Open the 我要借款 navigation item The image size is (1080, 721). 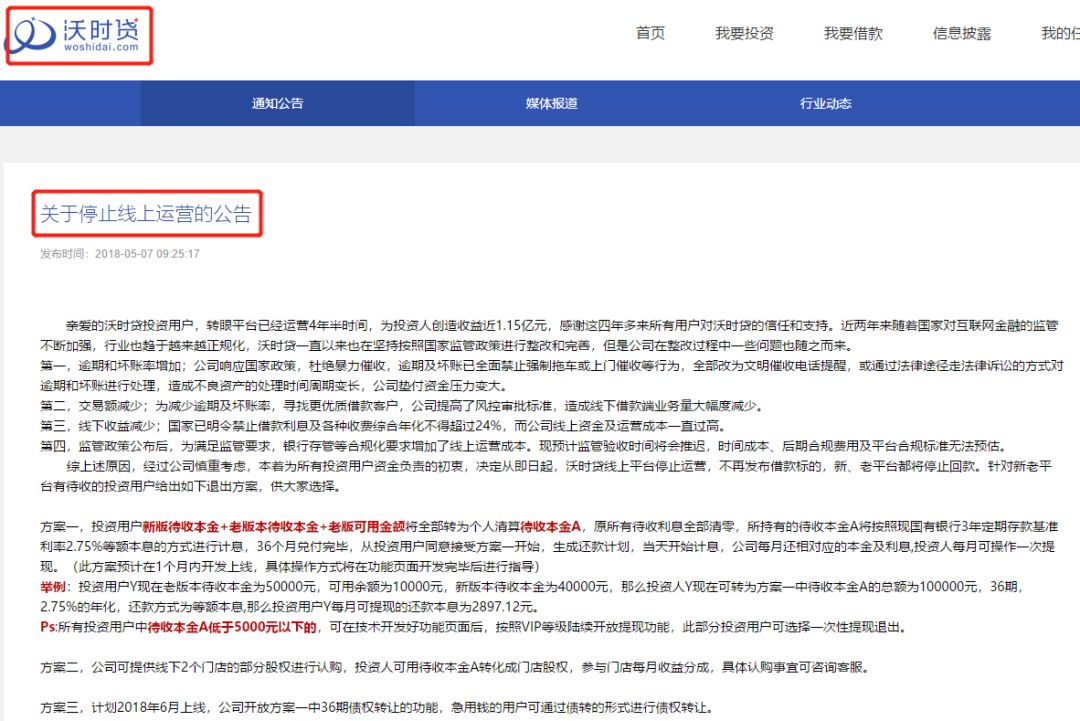point(855,32)
